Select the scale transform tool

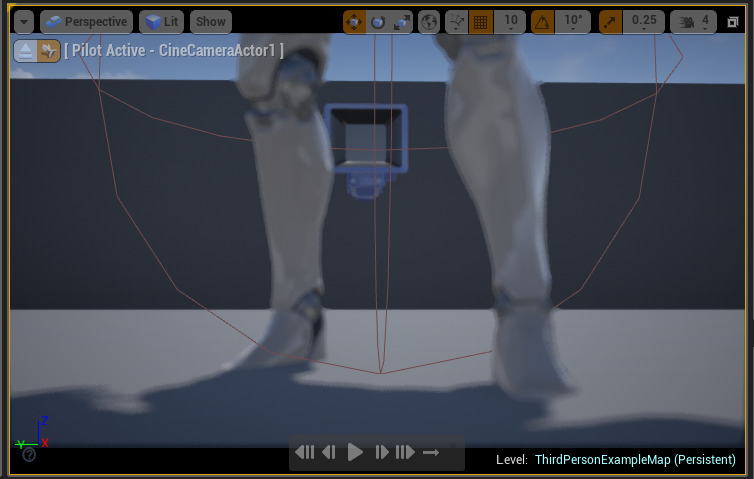point(400,21)
